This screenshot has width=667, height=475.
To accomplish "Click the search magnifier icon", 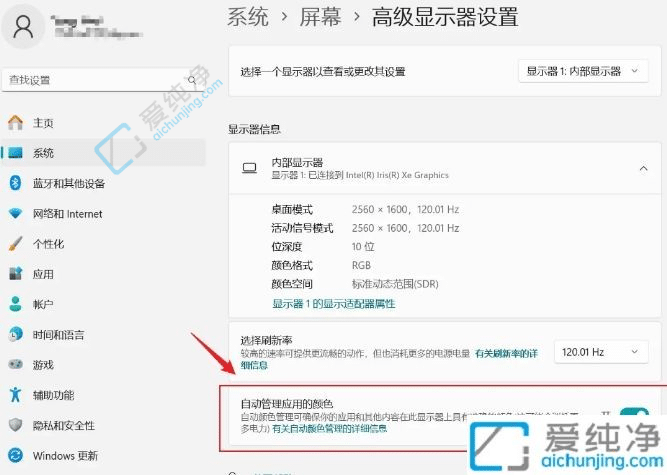I will [192, 80].
